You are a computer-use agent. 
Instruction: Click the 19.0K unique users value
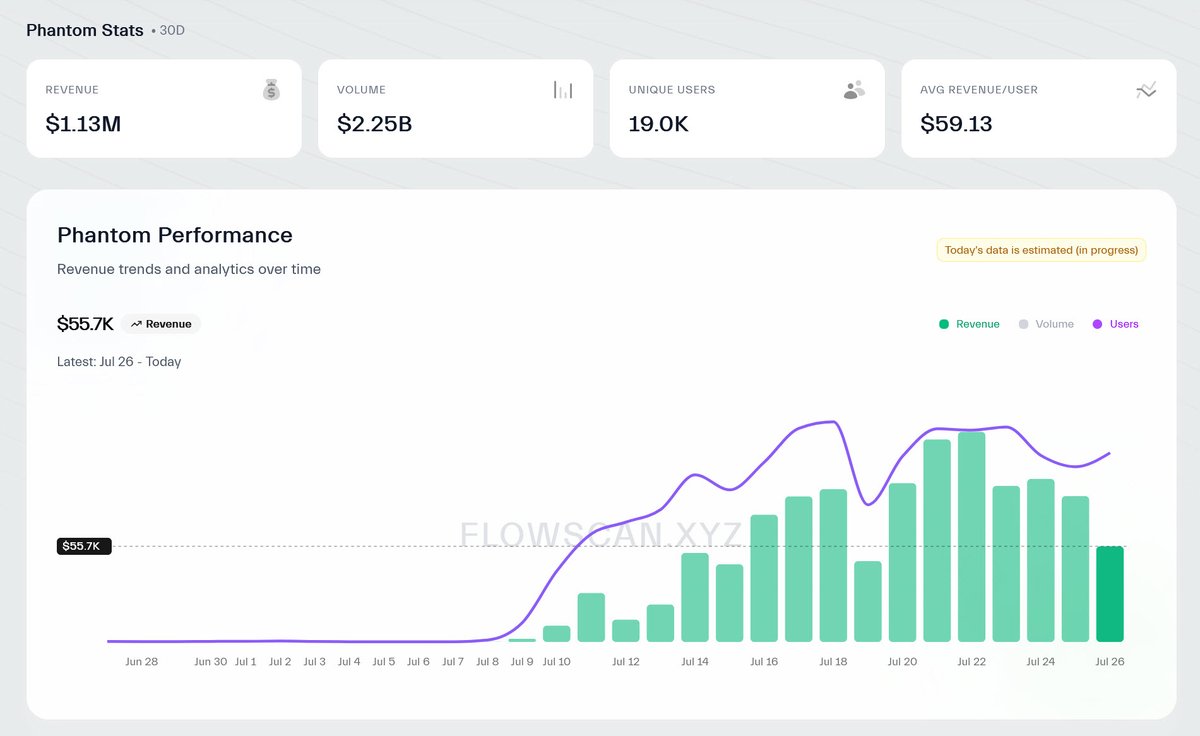click(x=659, y=124)
